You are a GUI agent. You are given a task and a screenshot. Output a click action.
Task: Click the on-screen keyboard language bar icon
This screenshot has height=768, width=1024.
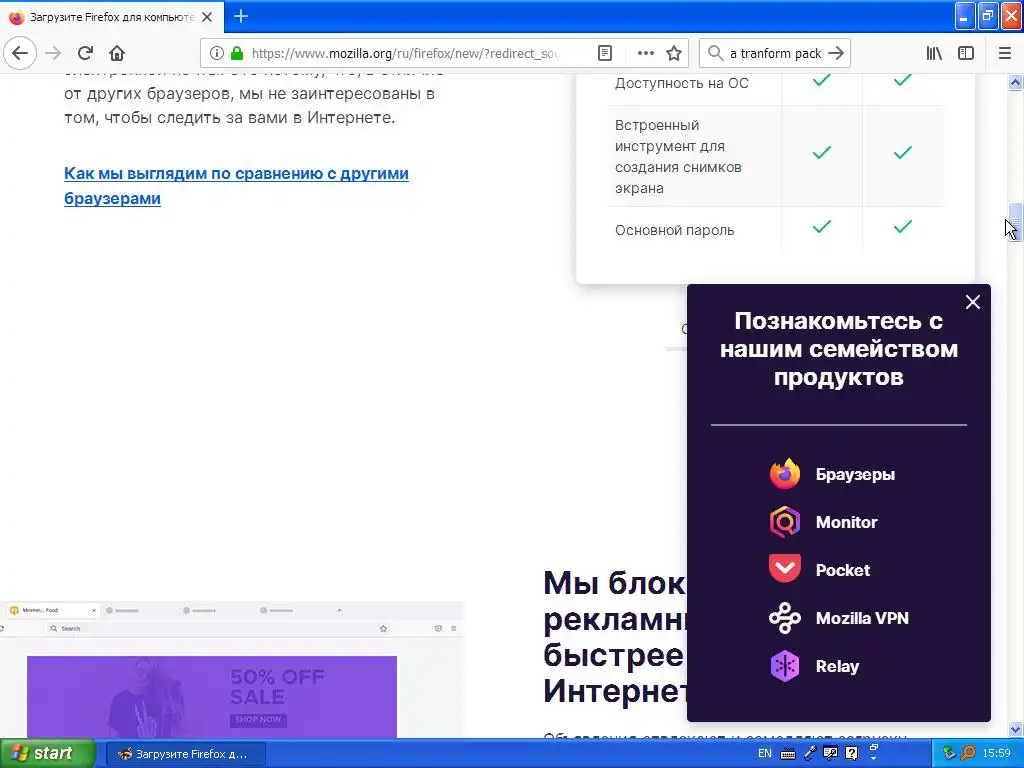tap(788, 754)
